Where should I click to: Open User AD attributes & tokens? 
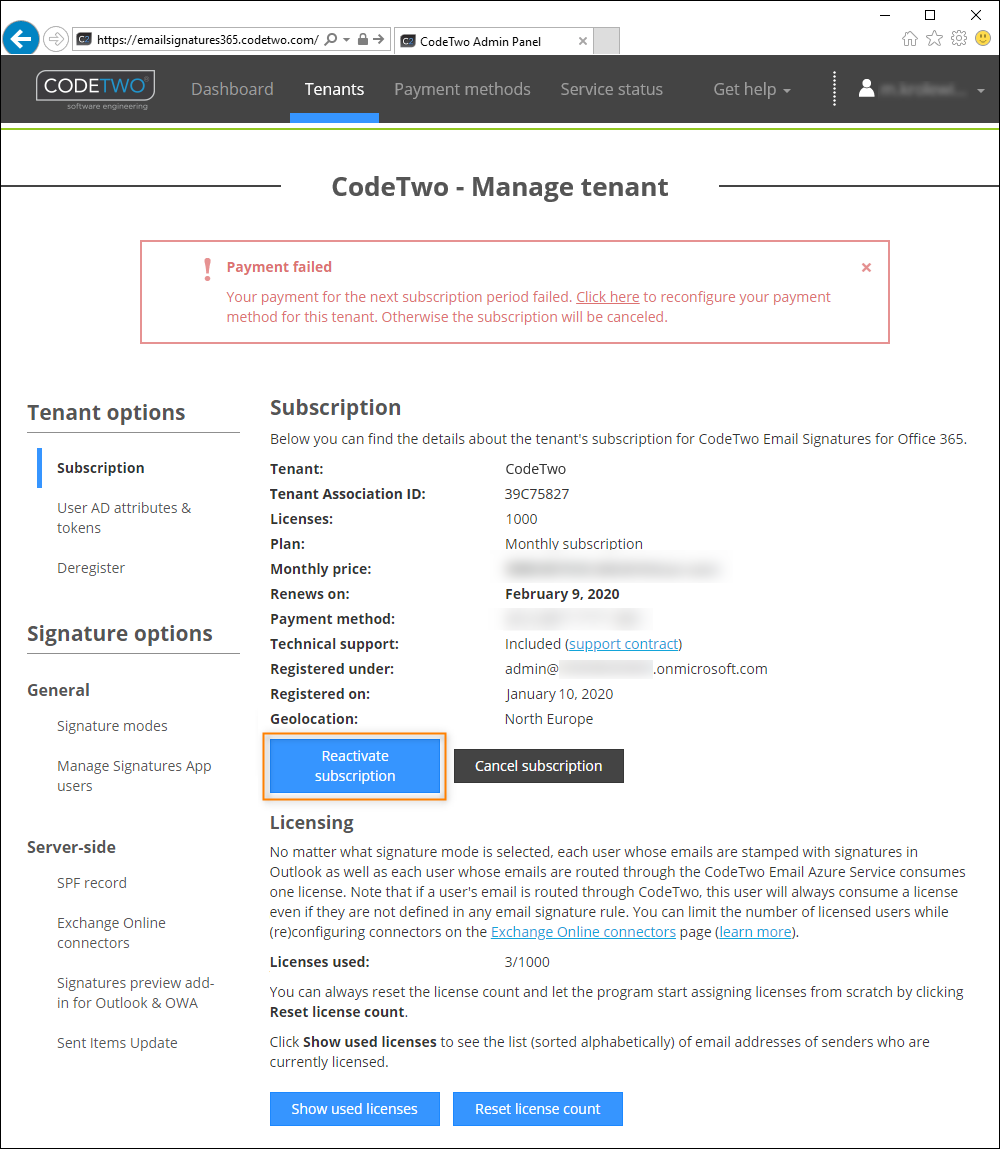124,518
